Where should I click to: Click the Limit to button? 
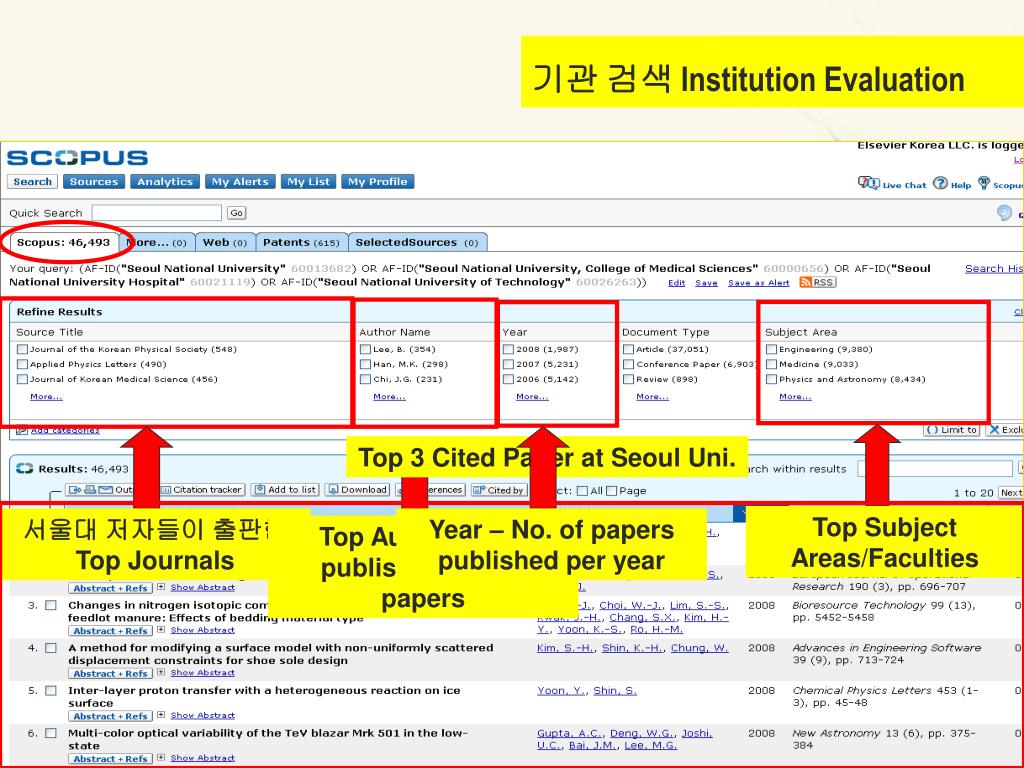pos(952,430)
